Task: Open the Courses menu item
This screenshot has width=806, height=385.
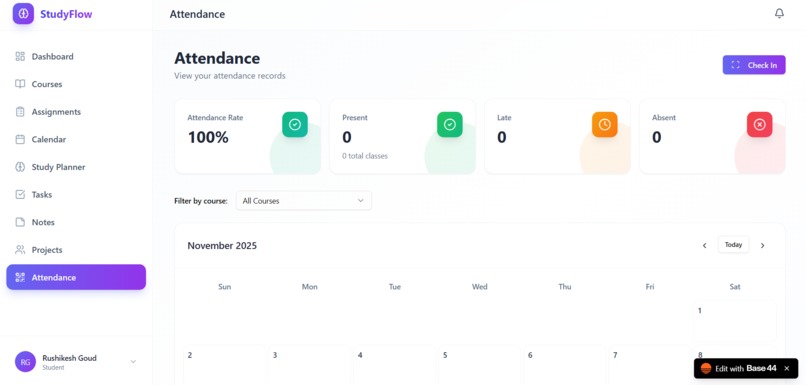Action: coord(76,84)
